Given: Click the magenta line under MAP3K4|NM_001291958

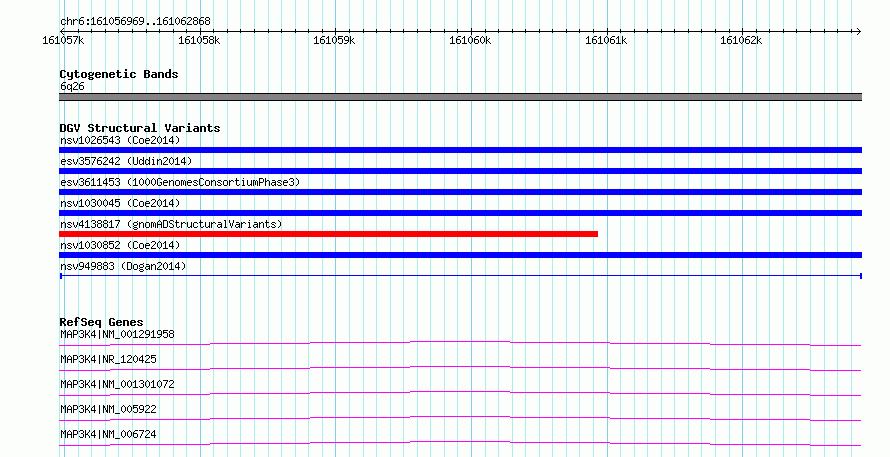Looking at the screenshot, I should point(460,343).
